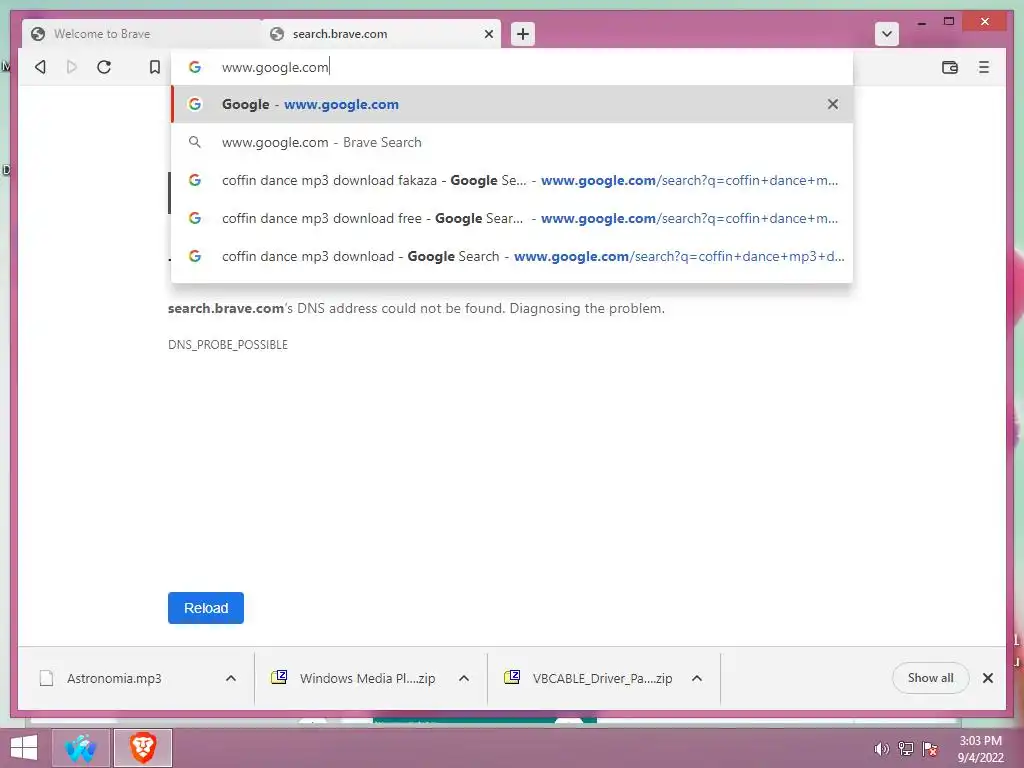This screenshot has height=768, width=1024.
Task: Choose the Google - www.google.com suggestion
Action: tap(511, 104)
